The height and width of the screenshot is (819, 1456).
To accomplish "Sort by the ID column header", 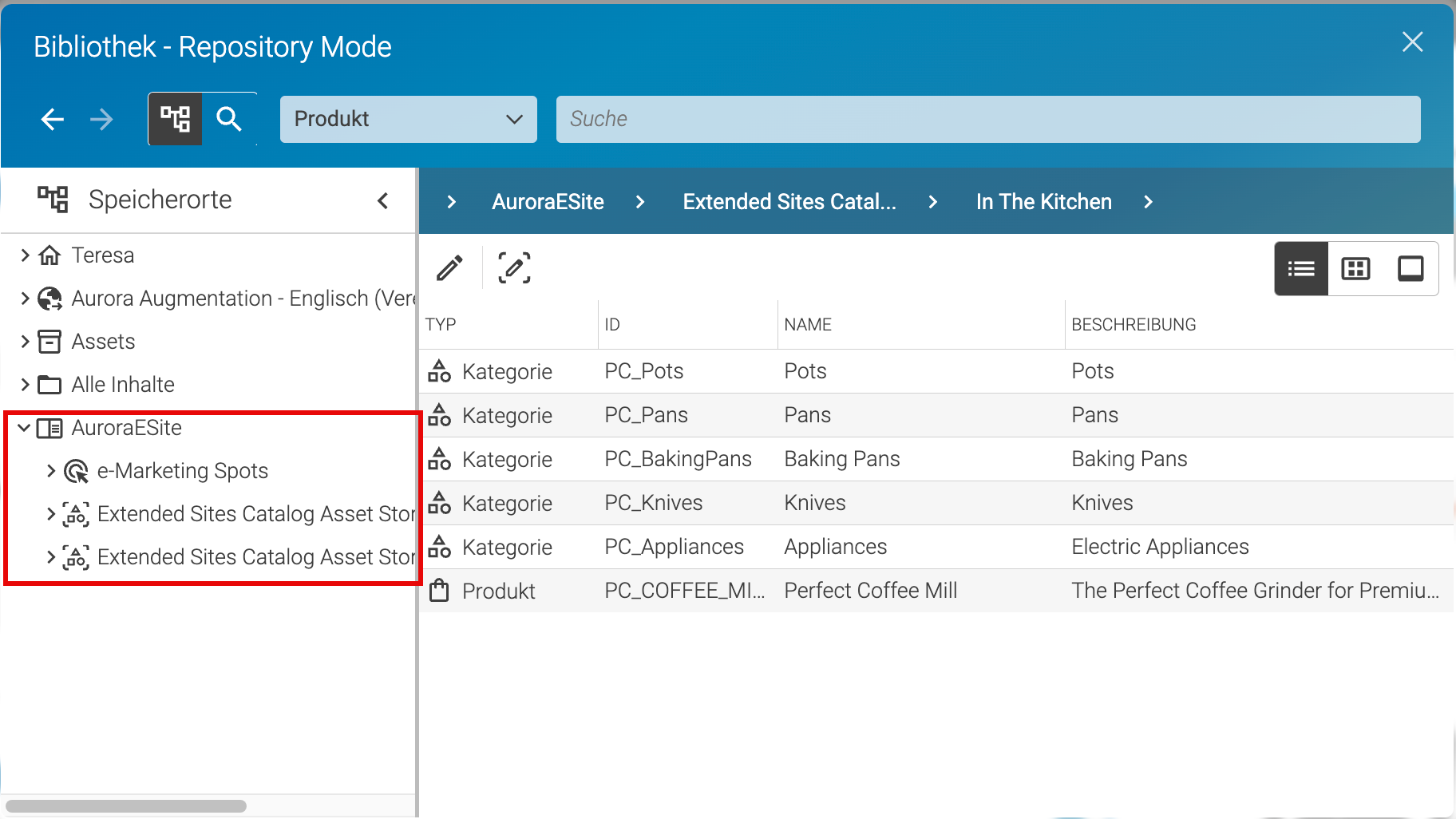I will click(x=612, y=325).
